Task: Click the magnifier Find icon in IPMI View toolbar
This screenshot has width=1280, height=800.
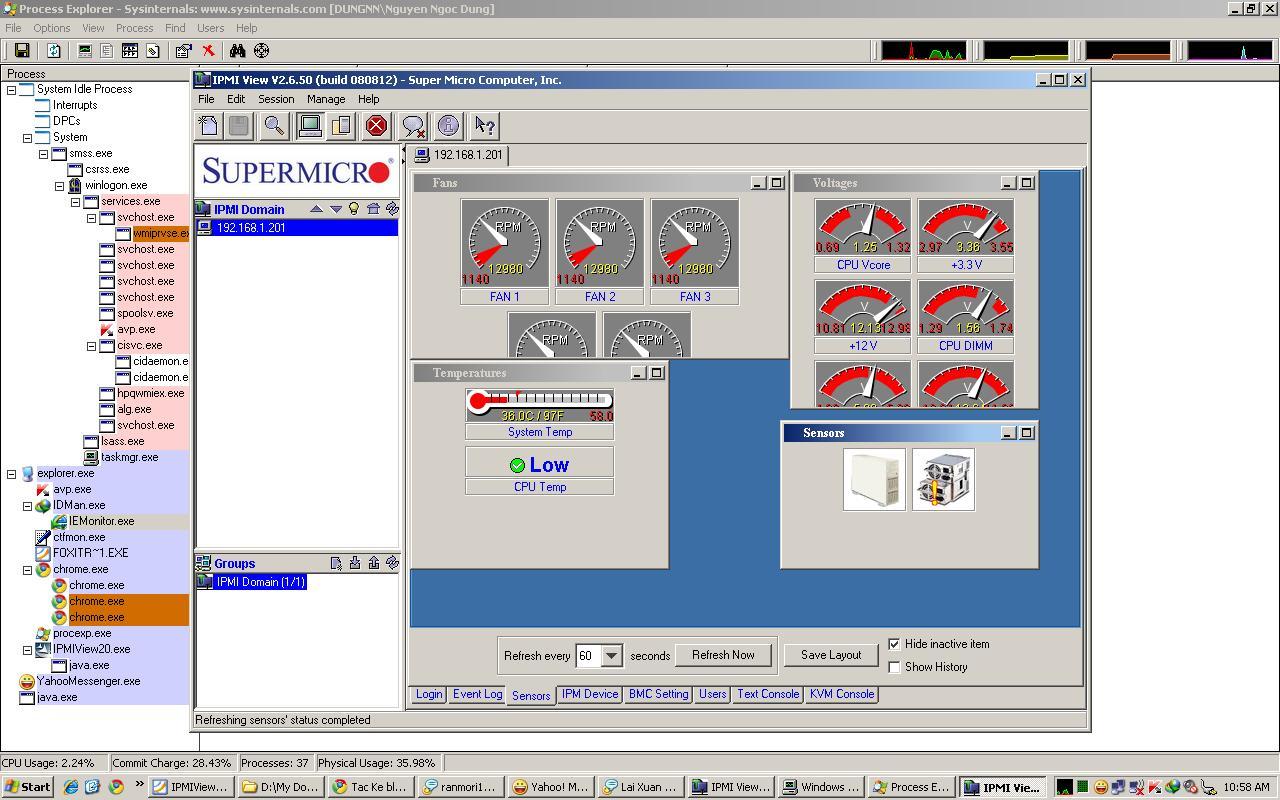Action: coord(273,125)
